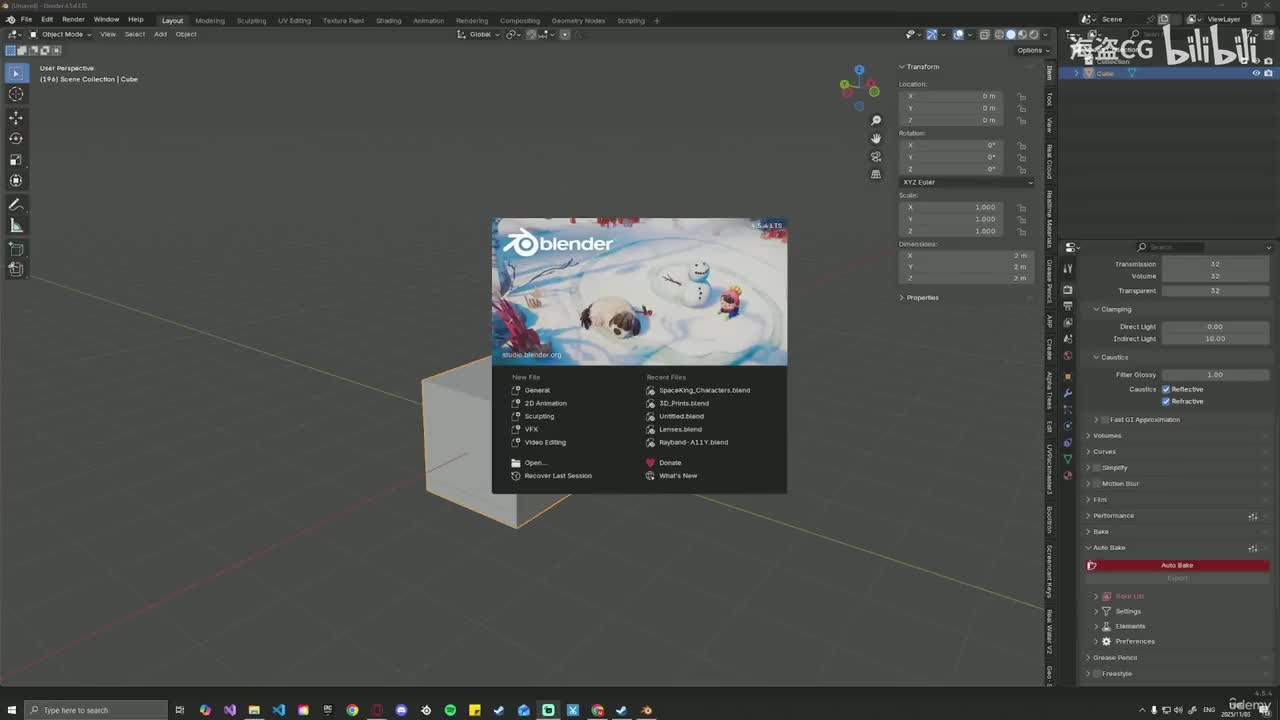This screenshot has width=1280, height=720.
Task: Select the Annotate tool
Action: [16, 205]
